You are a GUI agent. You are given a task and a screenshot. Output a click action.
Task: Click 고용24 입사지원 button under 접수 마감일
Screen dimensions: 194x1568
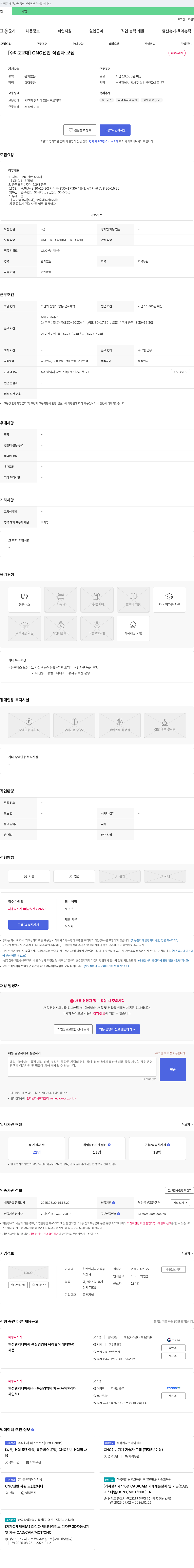click(x=28, y=925)
